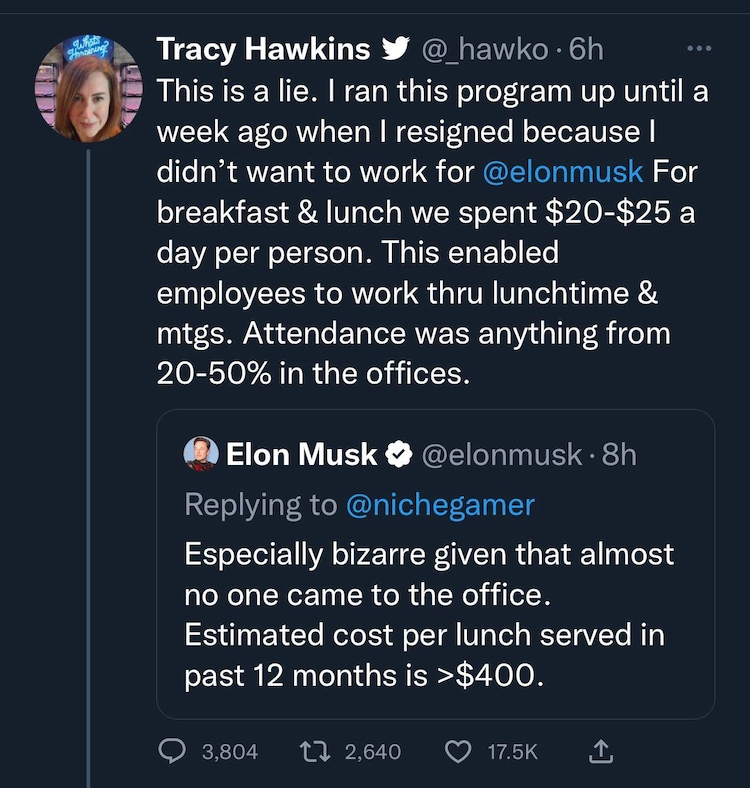Click the Tracy Hawkins display name
This screenshot has height=788, width=750.
click(264, 48)
